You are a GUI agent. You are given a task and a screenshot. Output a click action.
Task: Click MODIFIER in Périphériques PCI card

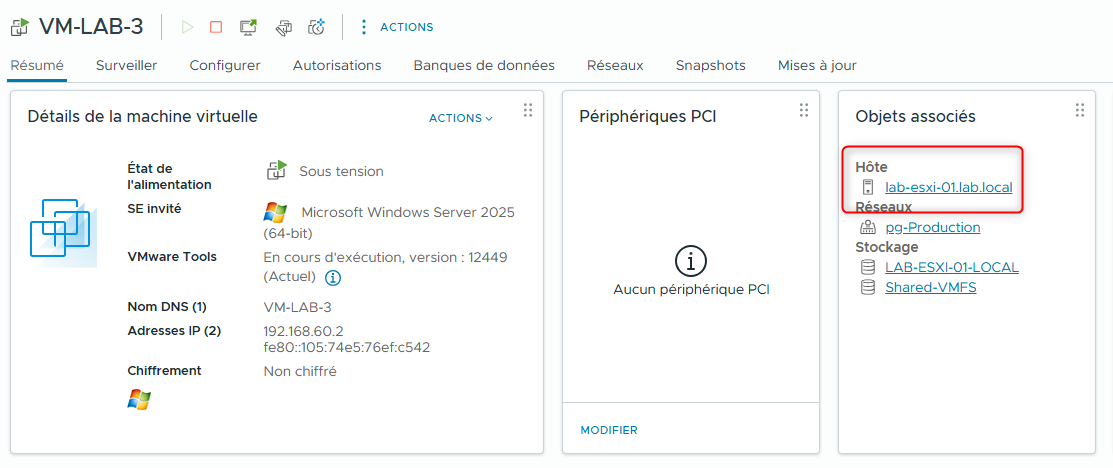click(609, 430)
